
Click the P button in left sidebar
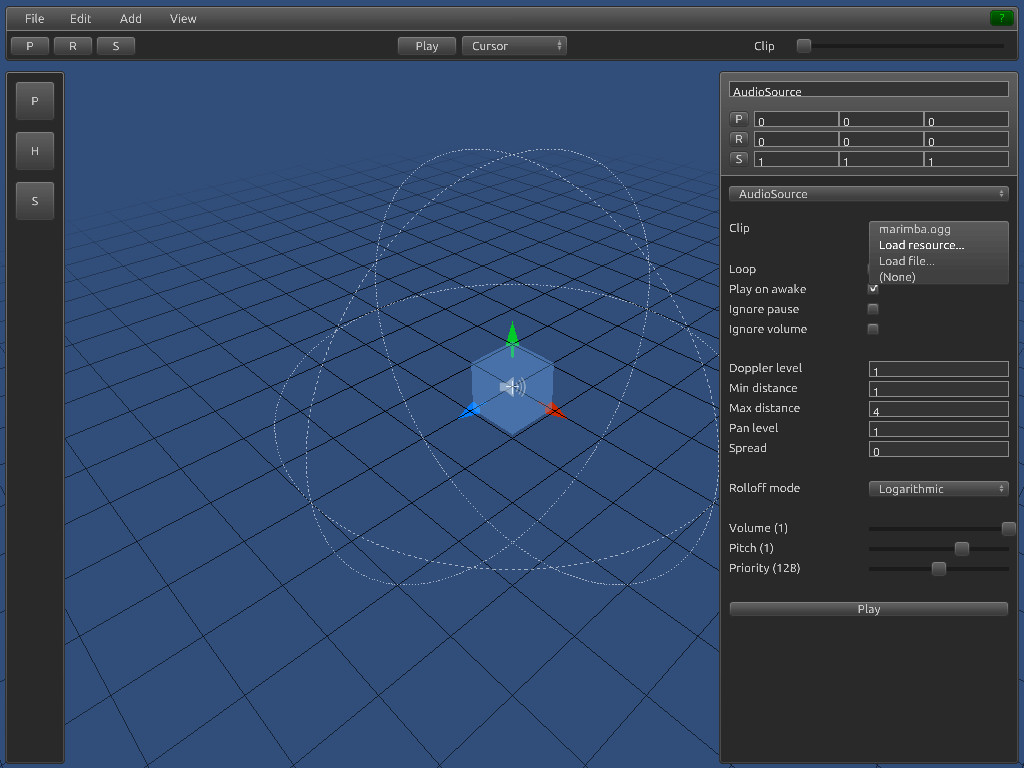click(35, 101)
